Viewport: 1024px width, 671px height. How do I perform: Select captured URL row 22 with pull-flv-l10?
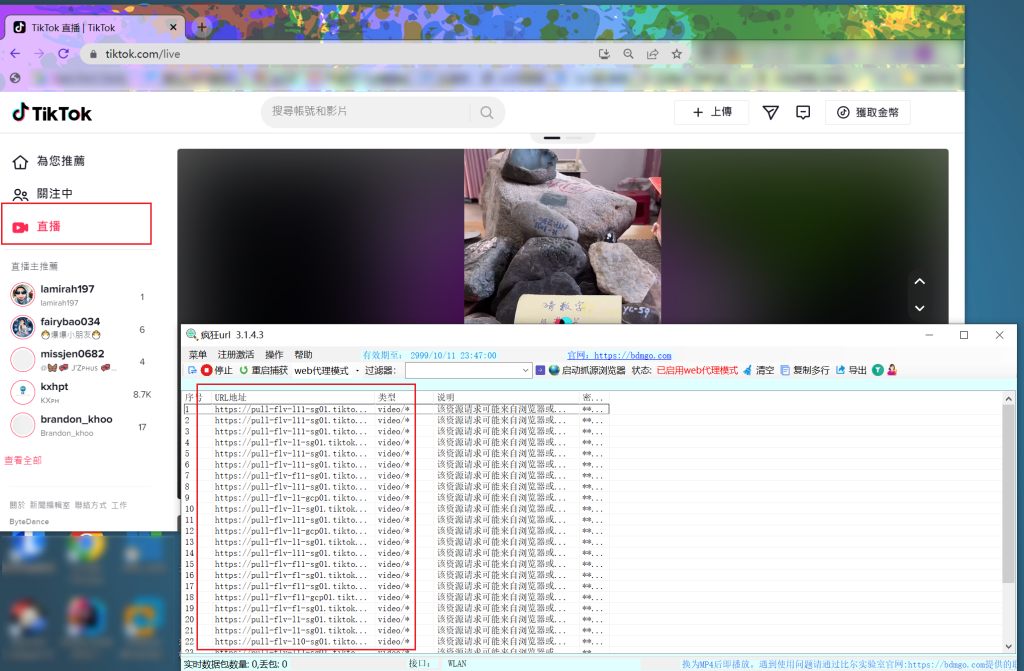(x=396, y=642)
